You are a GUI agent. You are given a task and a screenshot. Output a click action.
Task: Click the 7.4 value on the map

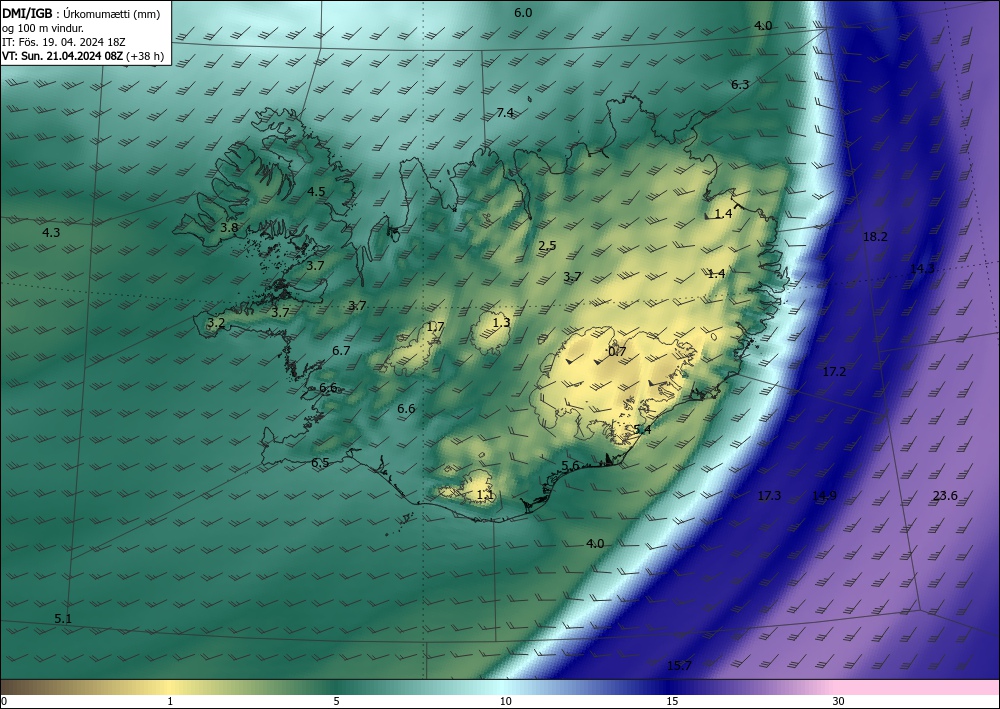click(x=505, y=113)
